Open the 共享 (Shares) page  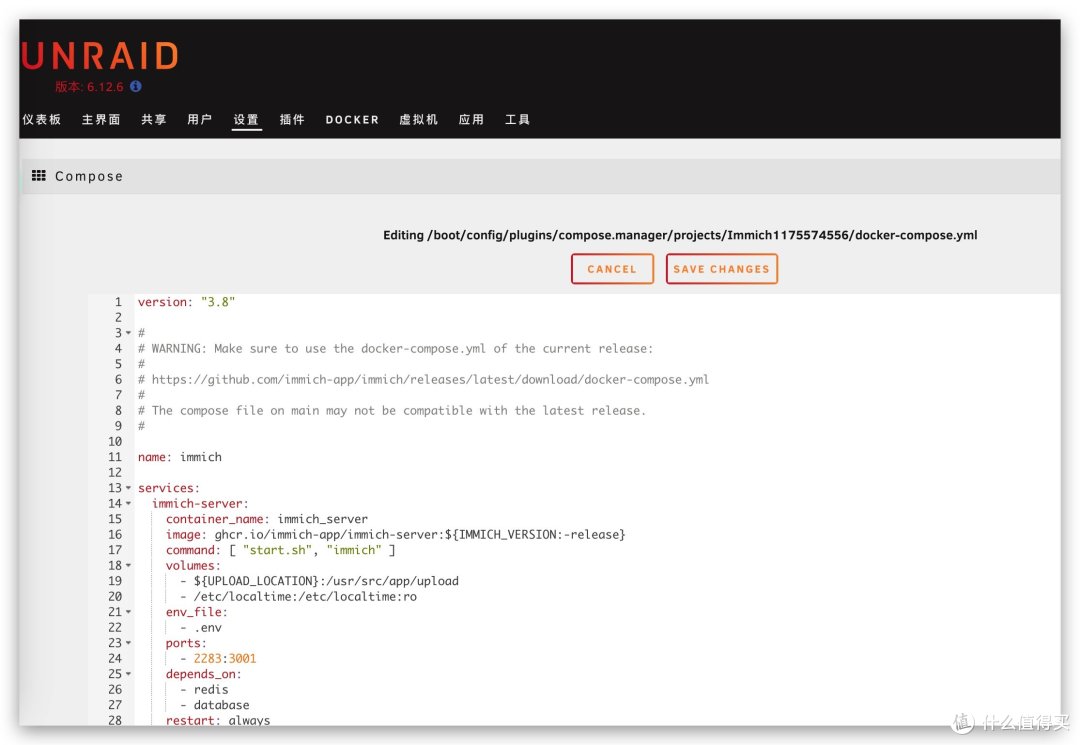pos(153,119)
